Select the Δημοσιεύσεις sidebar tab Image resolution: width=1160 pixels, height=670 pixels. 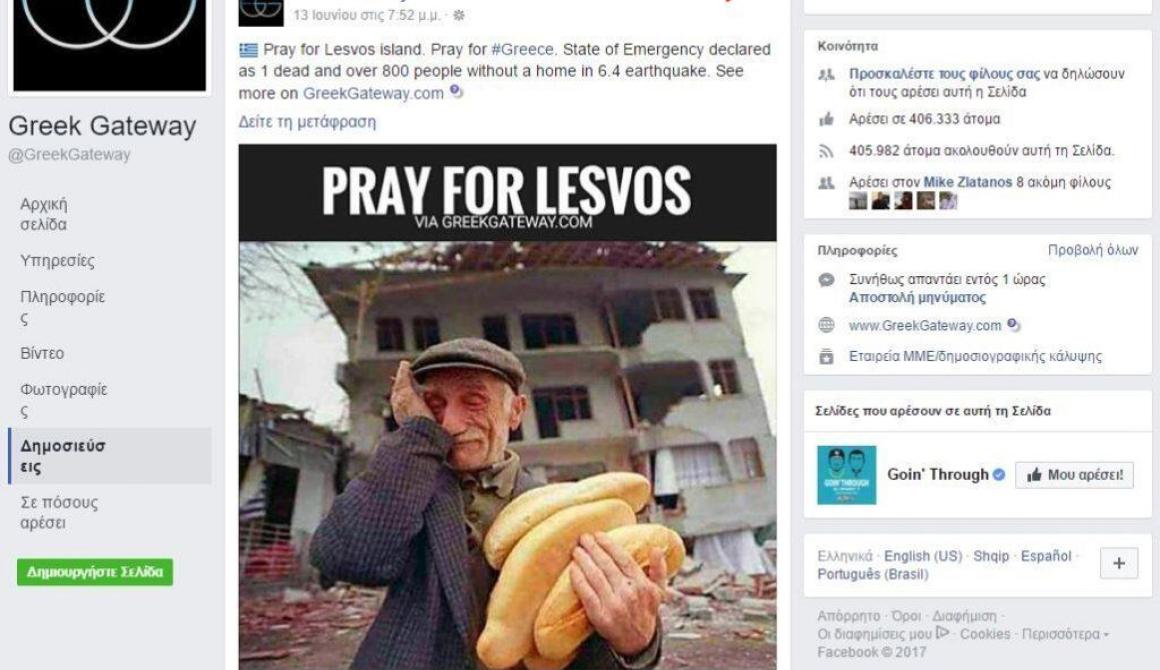click(109, 456)
